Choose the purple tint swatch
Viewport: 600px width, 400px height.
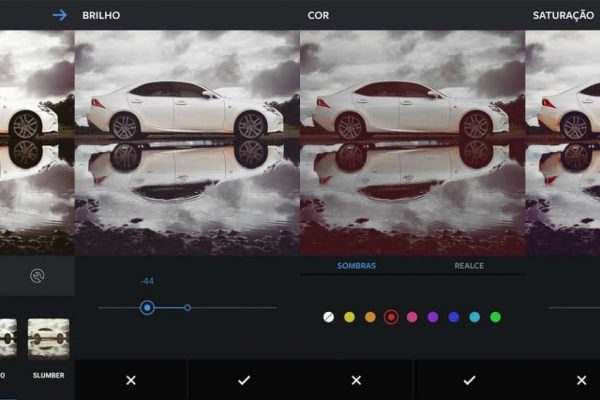(x=433, y=317)
